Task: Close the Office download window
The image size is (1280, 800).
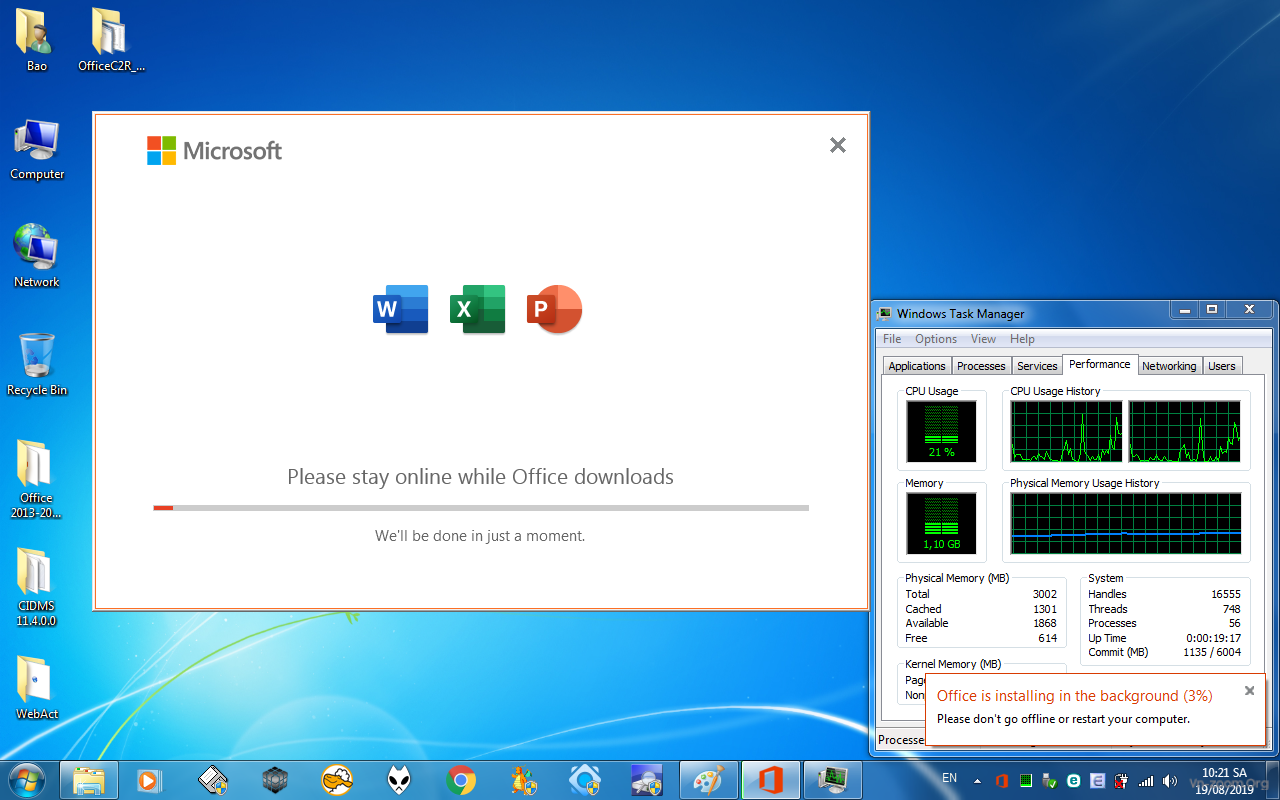Action: [x=838, y=145]
